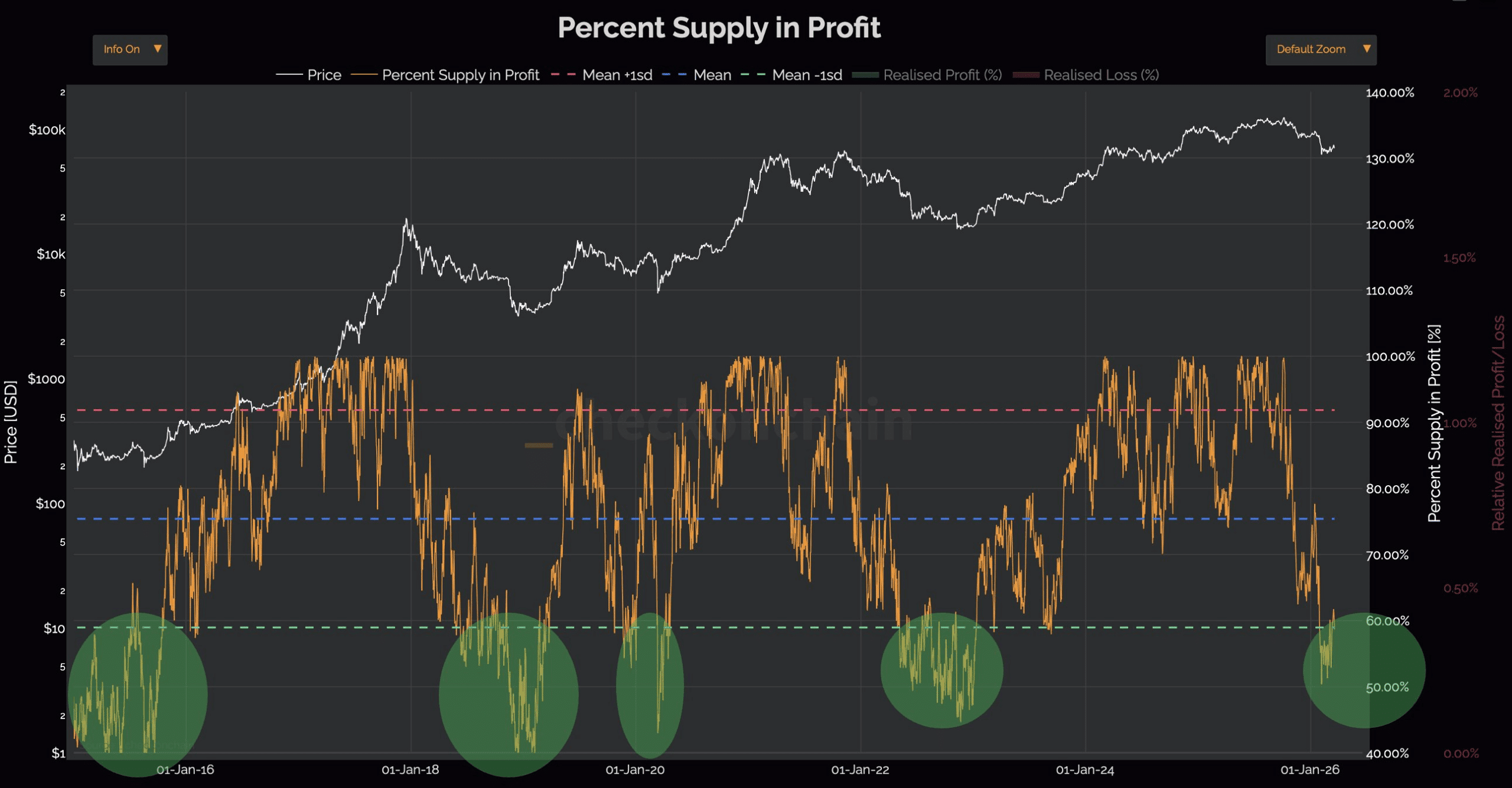Screen dimensions: 1512x788
Task: Toggle Mean +1sd legend entry
Action: coord(617,75)
